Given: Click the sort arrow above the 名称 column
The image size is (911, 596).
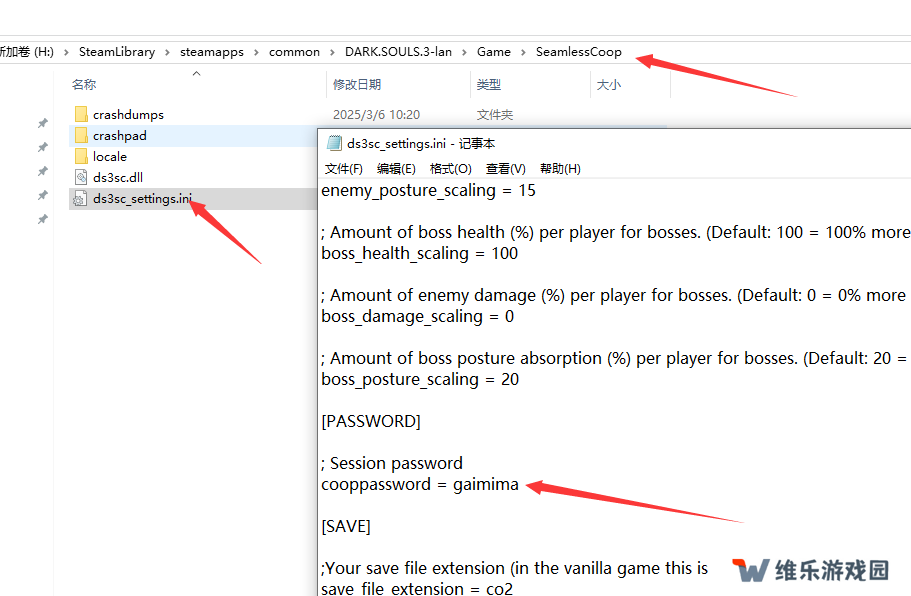Looking at the screenshot, I should [196, 73].
